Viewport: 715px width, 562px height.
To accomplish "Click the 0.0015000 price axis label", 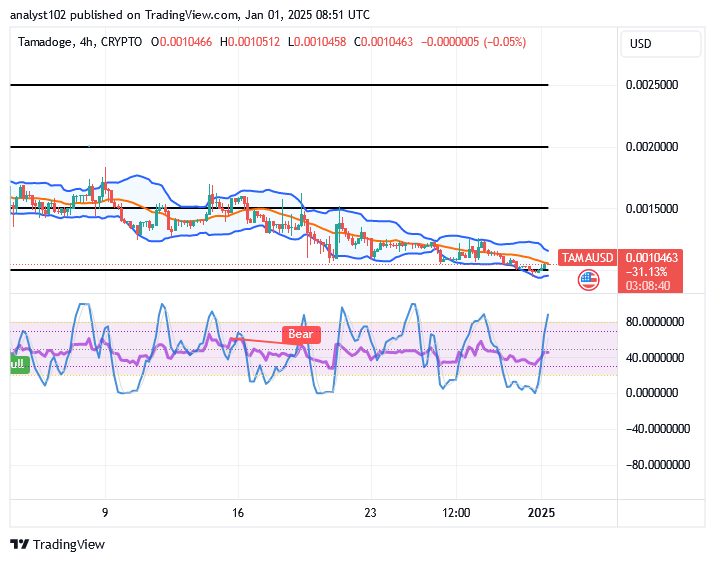I will pyautogui.click(x=652, y=209).
